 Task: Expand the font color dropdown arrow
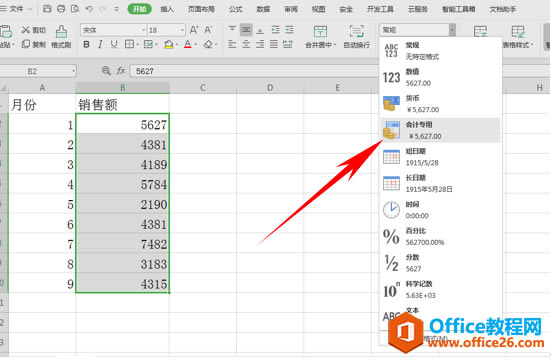click(195, 45)
